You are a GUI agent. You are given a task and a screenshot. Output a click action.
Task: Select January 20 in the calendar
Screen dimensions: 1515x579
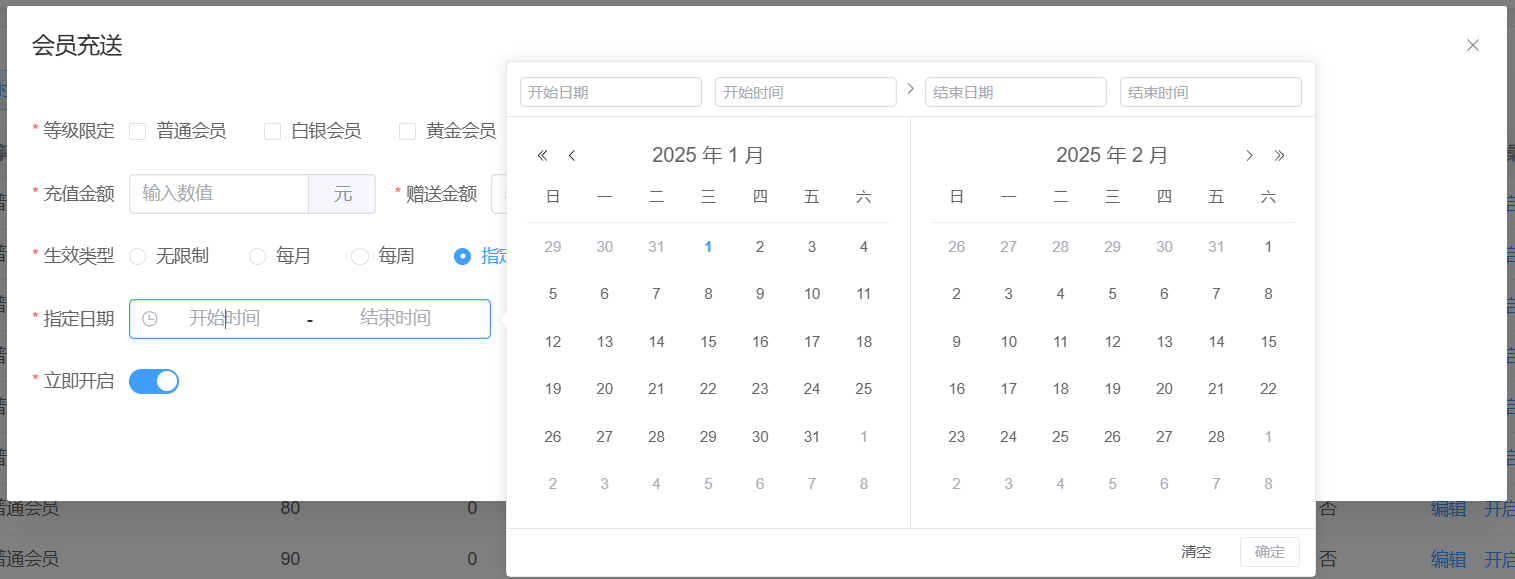[604, 389]
